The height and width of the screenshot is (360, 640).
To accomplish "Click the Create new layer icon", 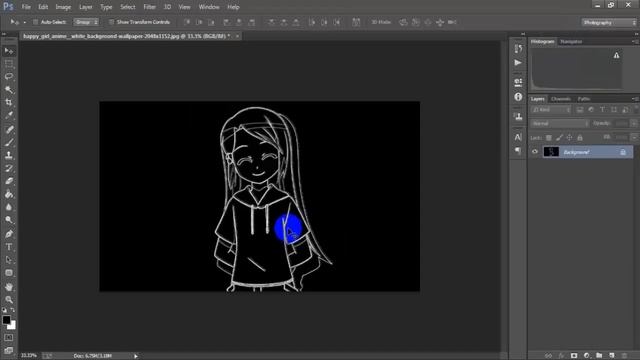I will [611, 356].
